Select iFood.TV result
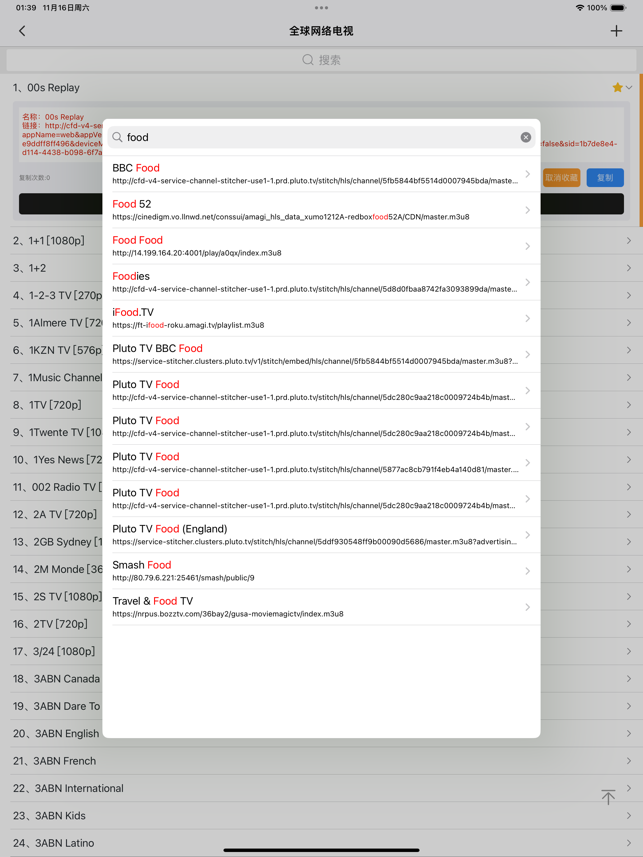The height and width of the screenshot is (857, 643). click(x=322, y=318)
